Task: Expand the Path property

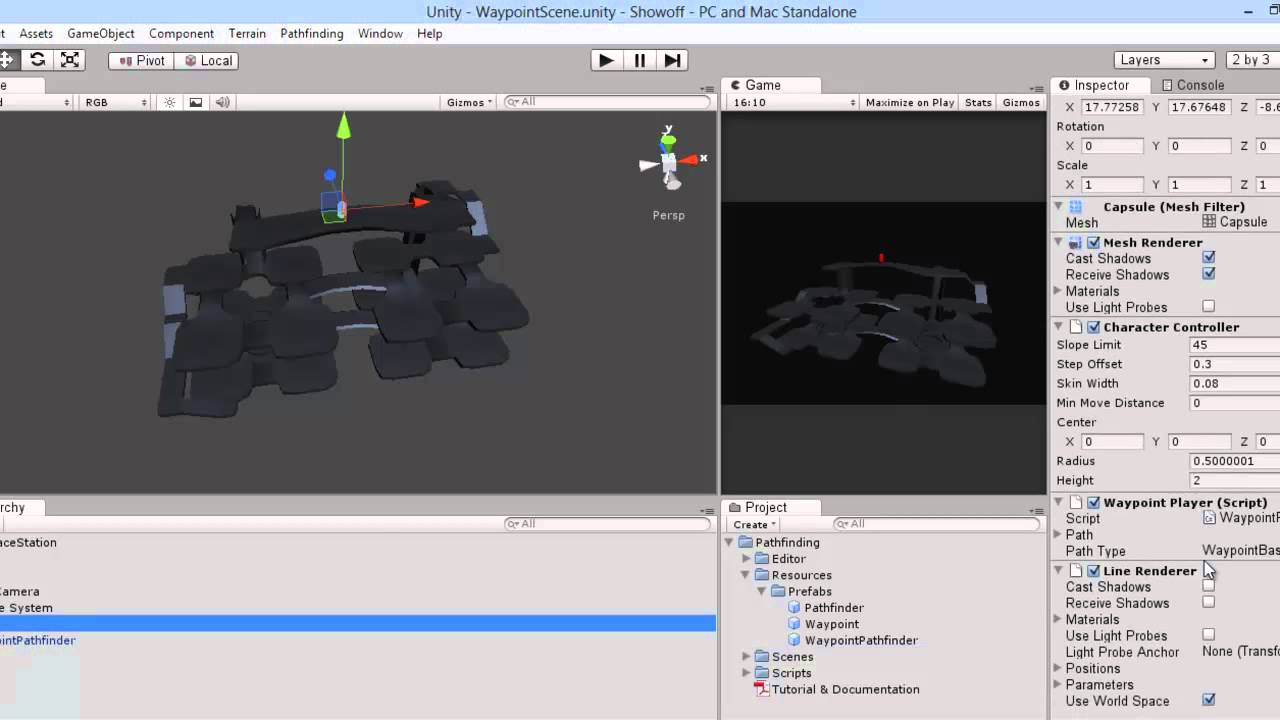Action: (x=1058, y=535)
